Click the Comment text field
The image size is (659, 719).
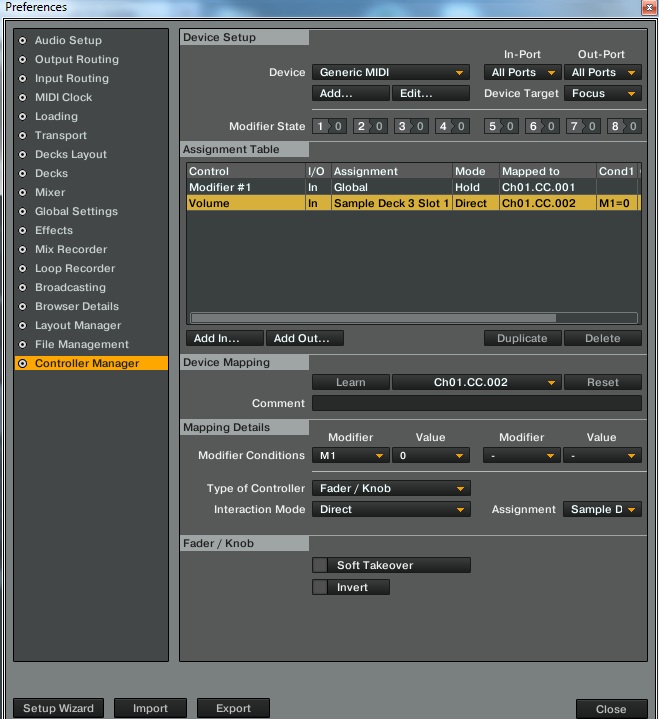point(476,404)
